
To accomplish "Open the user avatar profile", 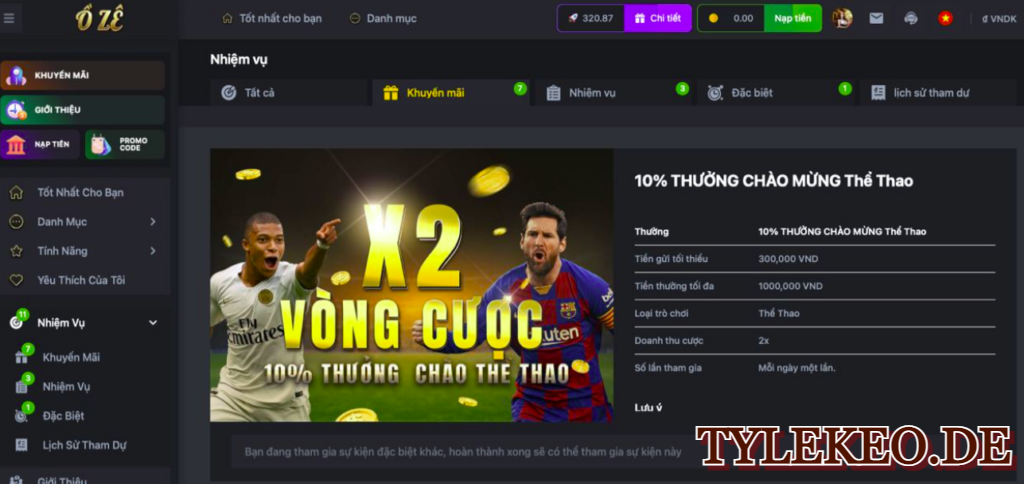I will pyautogui.click(x=842, y=18).
